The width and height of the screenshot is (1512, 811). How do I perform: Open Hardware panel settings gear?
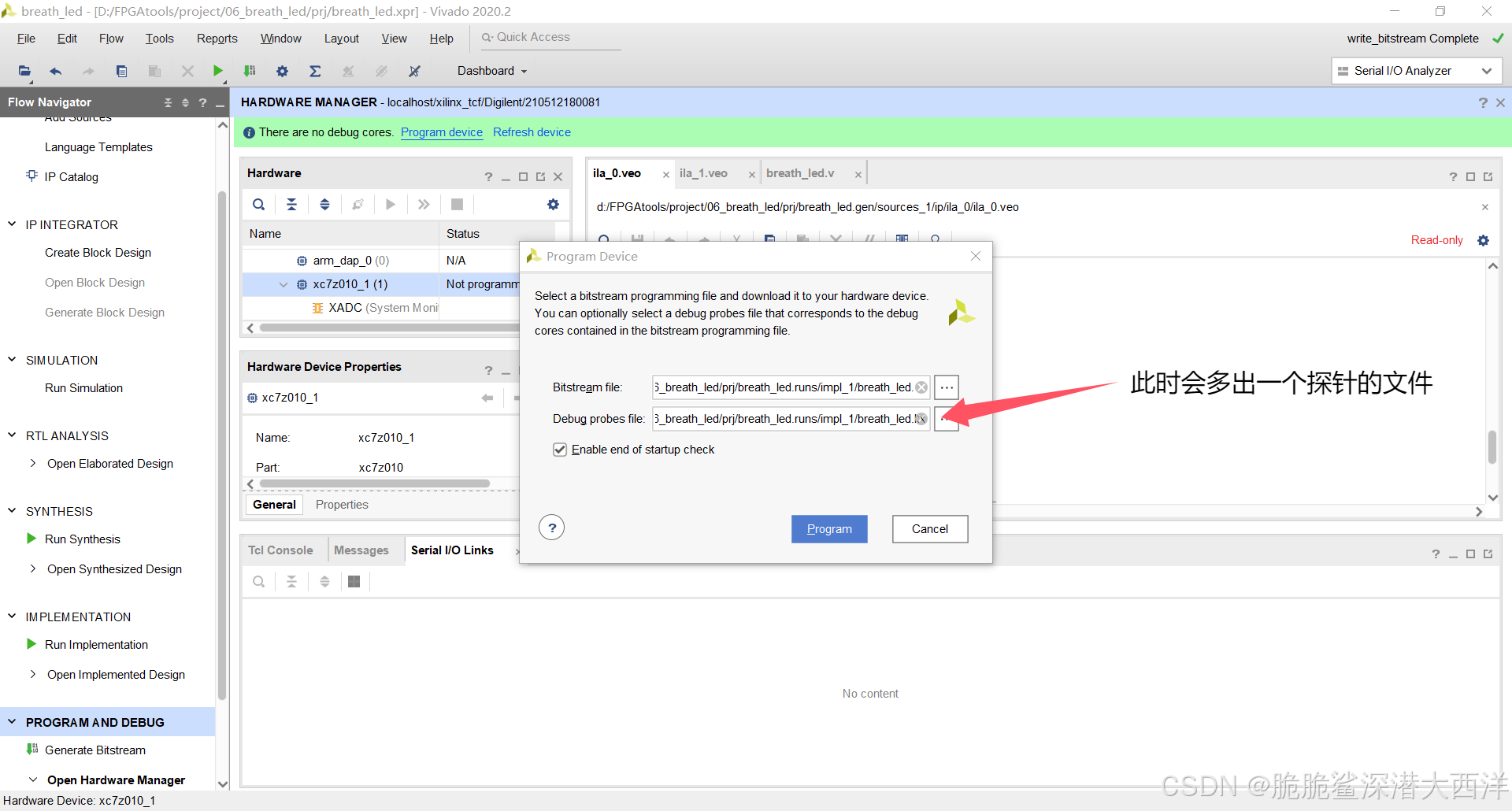tap(553, 205)
